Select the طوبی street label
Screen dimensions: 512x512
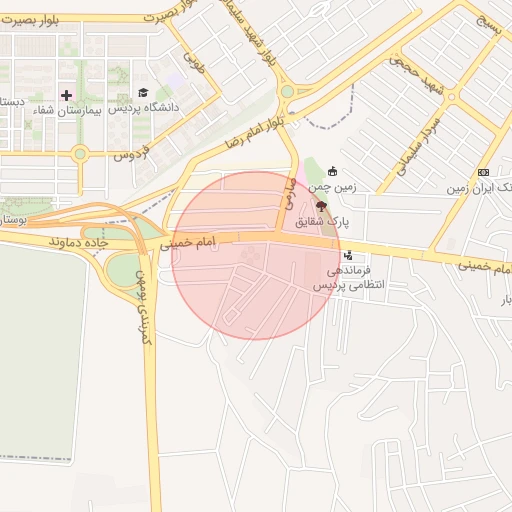(194, 62)
